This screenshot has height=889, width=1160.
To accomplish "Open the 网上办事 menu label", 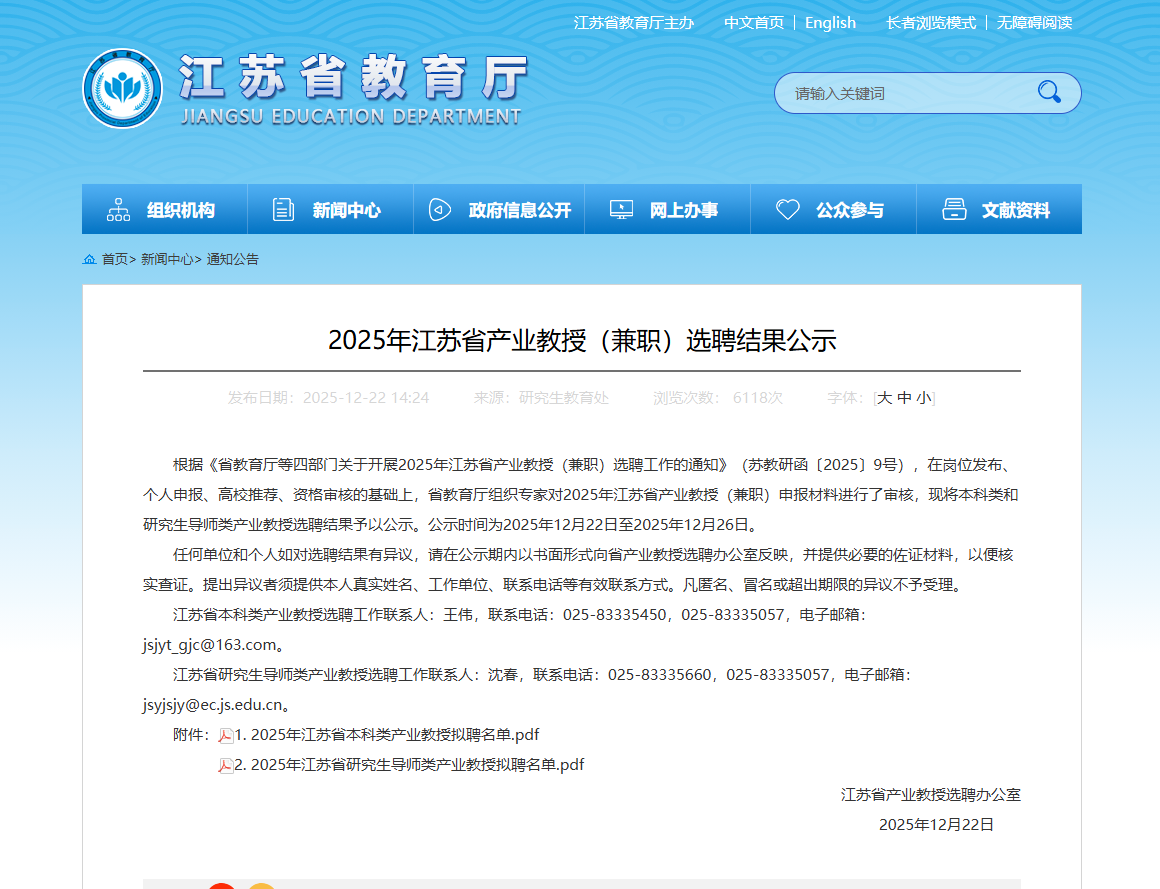I will (x=684, y=210).
